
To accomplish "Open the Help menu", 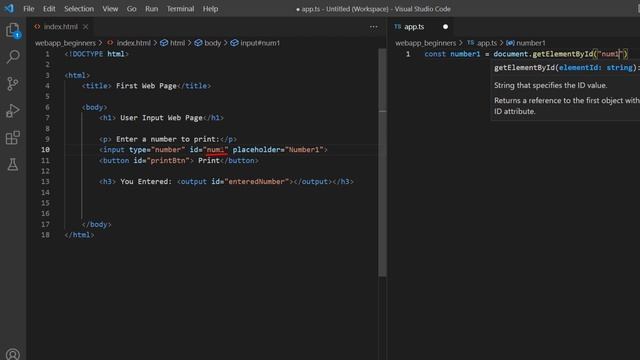I will [x=210, y=9].
